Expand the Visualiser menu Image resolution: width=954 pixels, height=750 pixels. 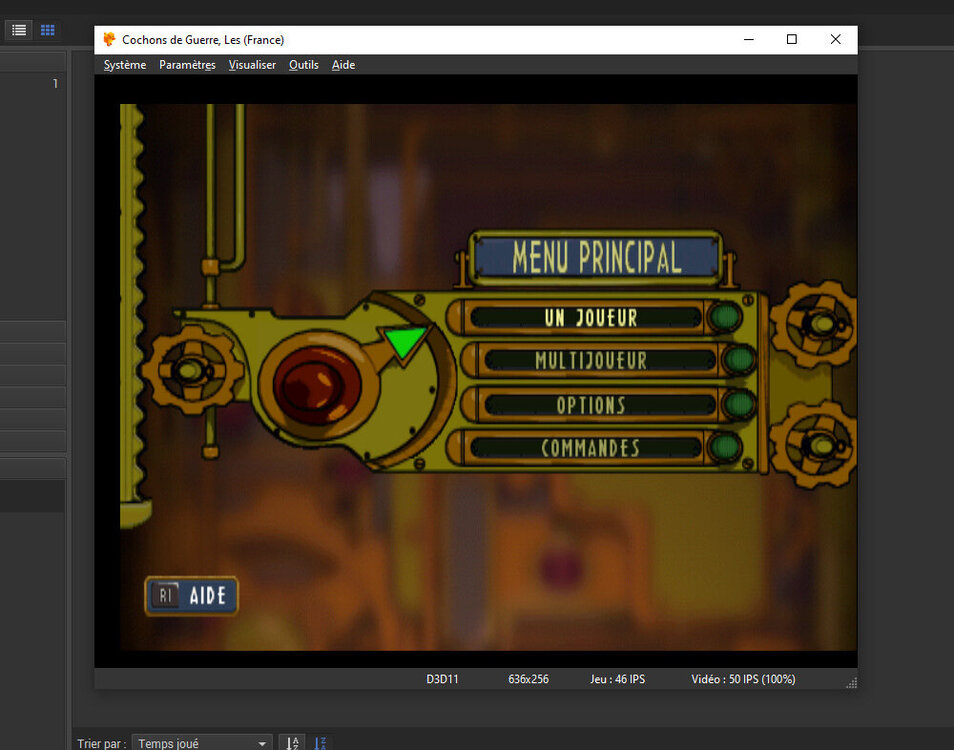pyautogui.click(x=252, y=65)
